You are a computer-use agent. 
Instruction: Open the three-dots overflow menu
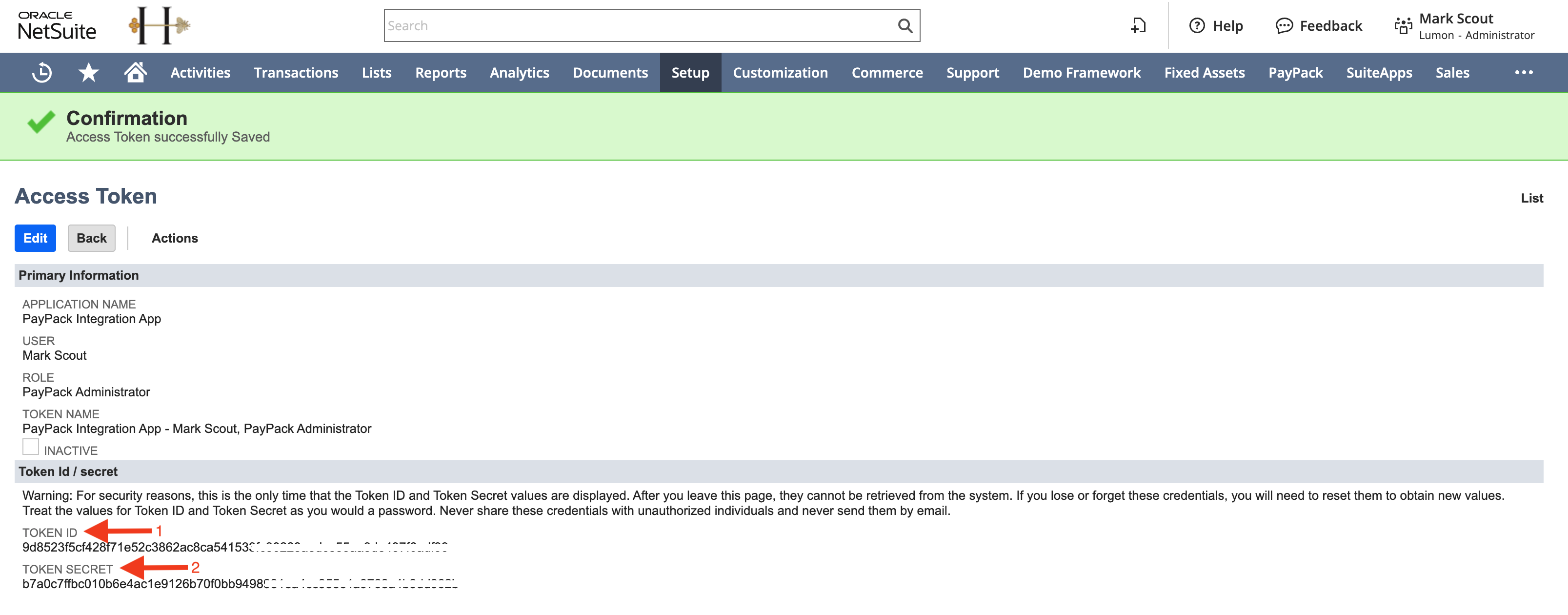[1524, 72]
